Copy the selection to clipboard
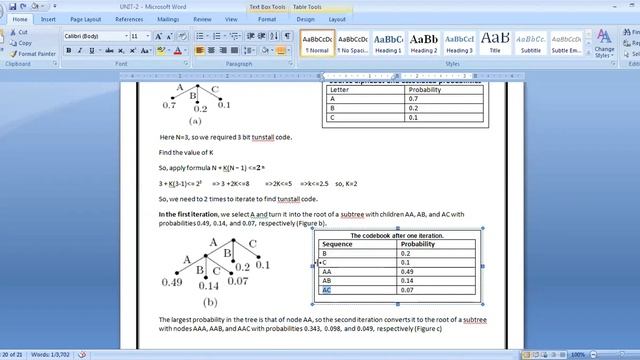The height and width of the screenshot is (360, 640). pyautogui.click(x=20, y=43)
